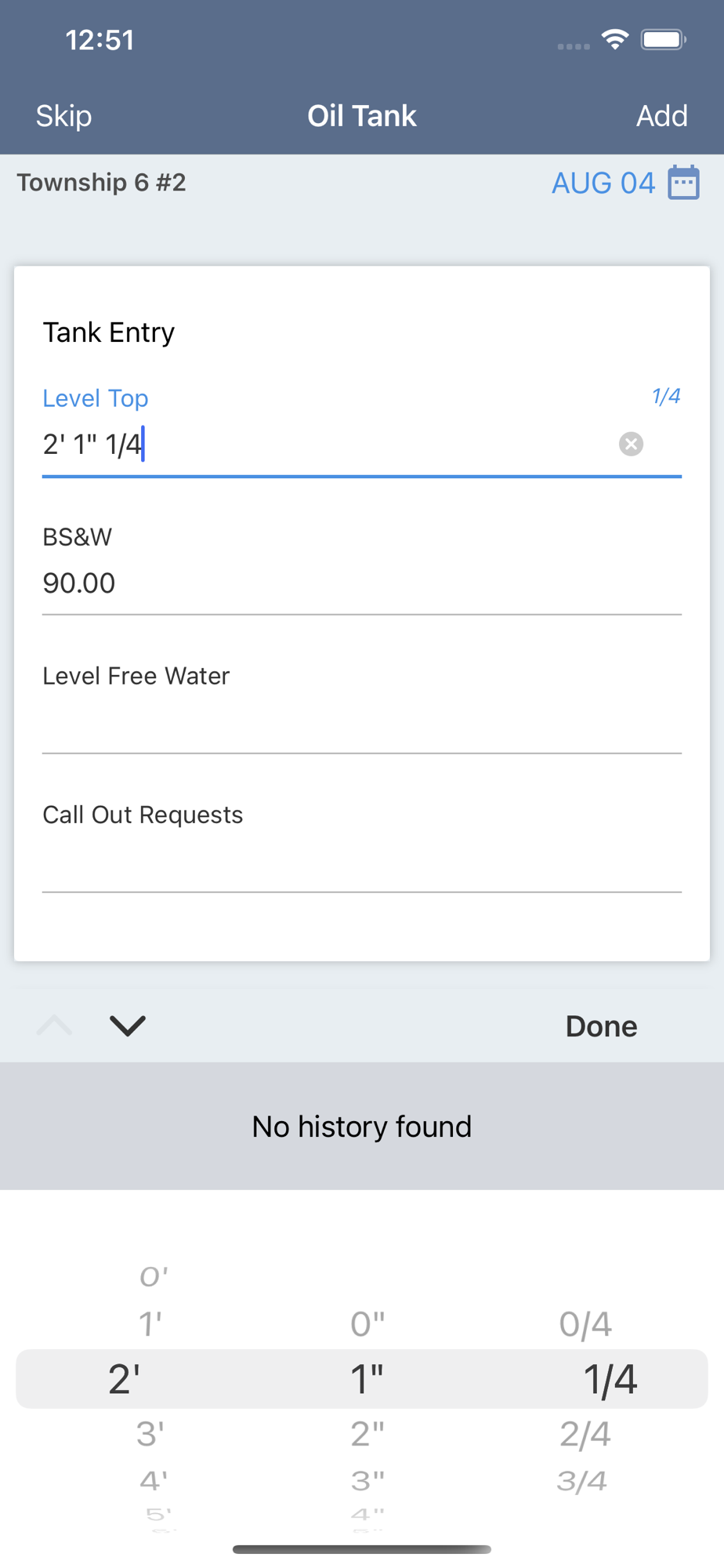Tap Done above the picker
Screen dimensions: 724x1568
601,1026
